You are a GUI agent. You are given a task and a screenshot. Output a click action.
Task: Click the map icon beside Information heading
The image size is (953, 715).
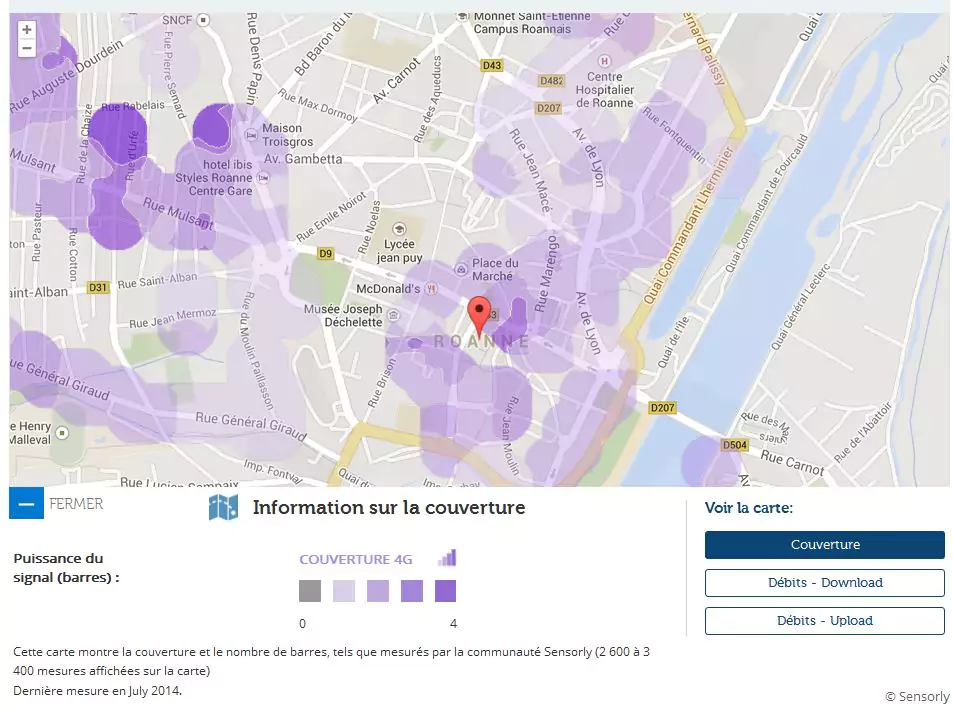pos(223,508)
